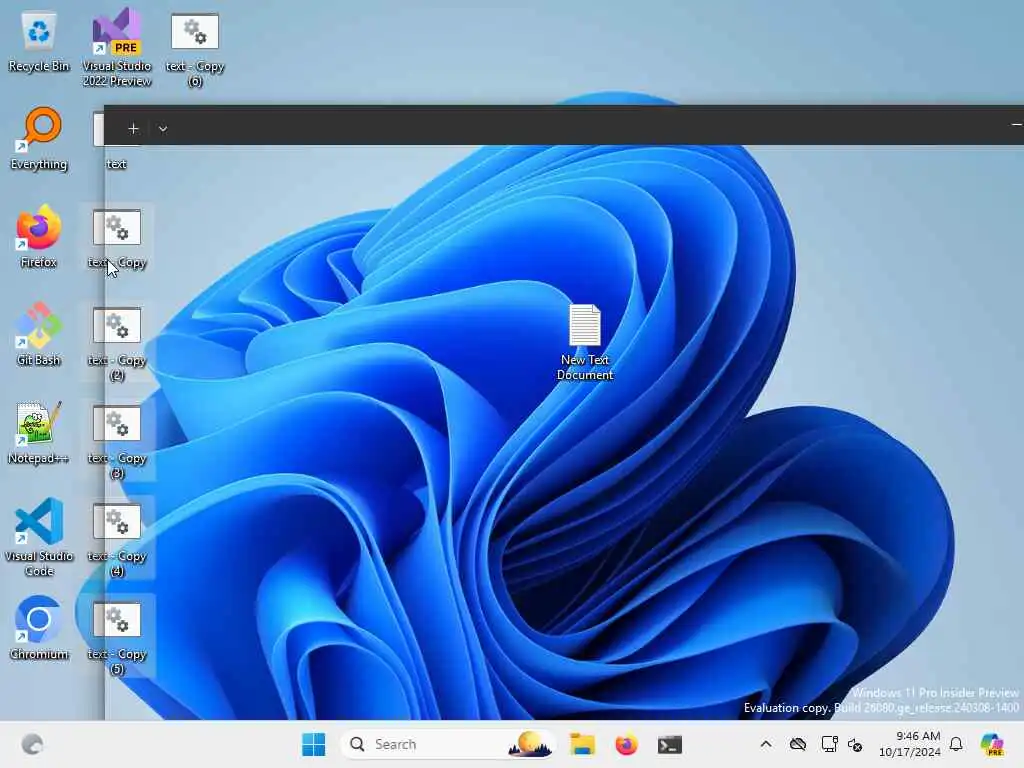The width and height of the screenshot is (1024, 768).
Task: Click the text file label under window edge
Action: click(116, 164)
